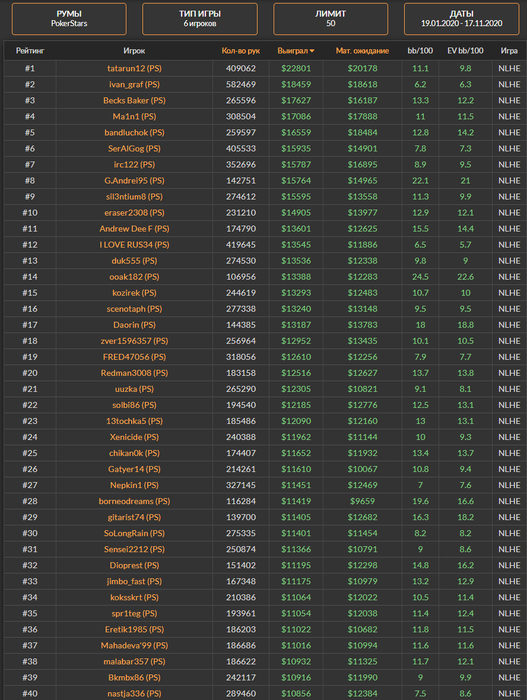
Task: Open player ivan_graf (PS)
Action: (134, 84)
